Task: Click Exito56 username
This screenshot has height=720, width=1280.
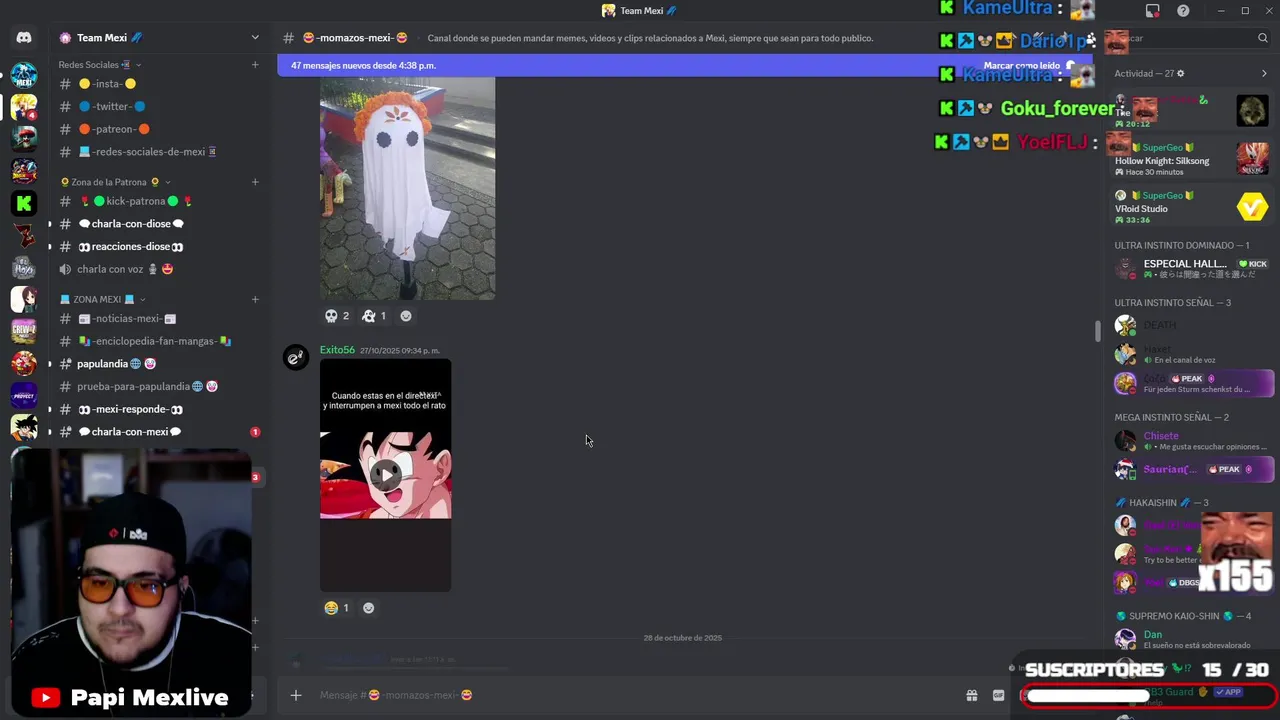Action: click(337, 350)
